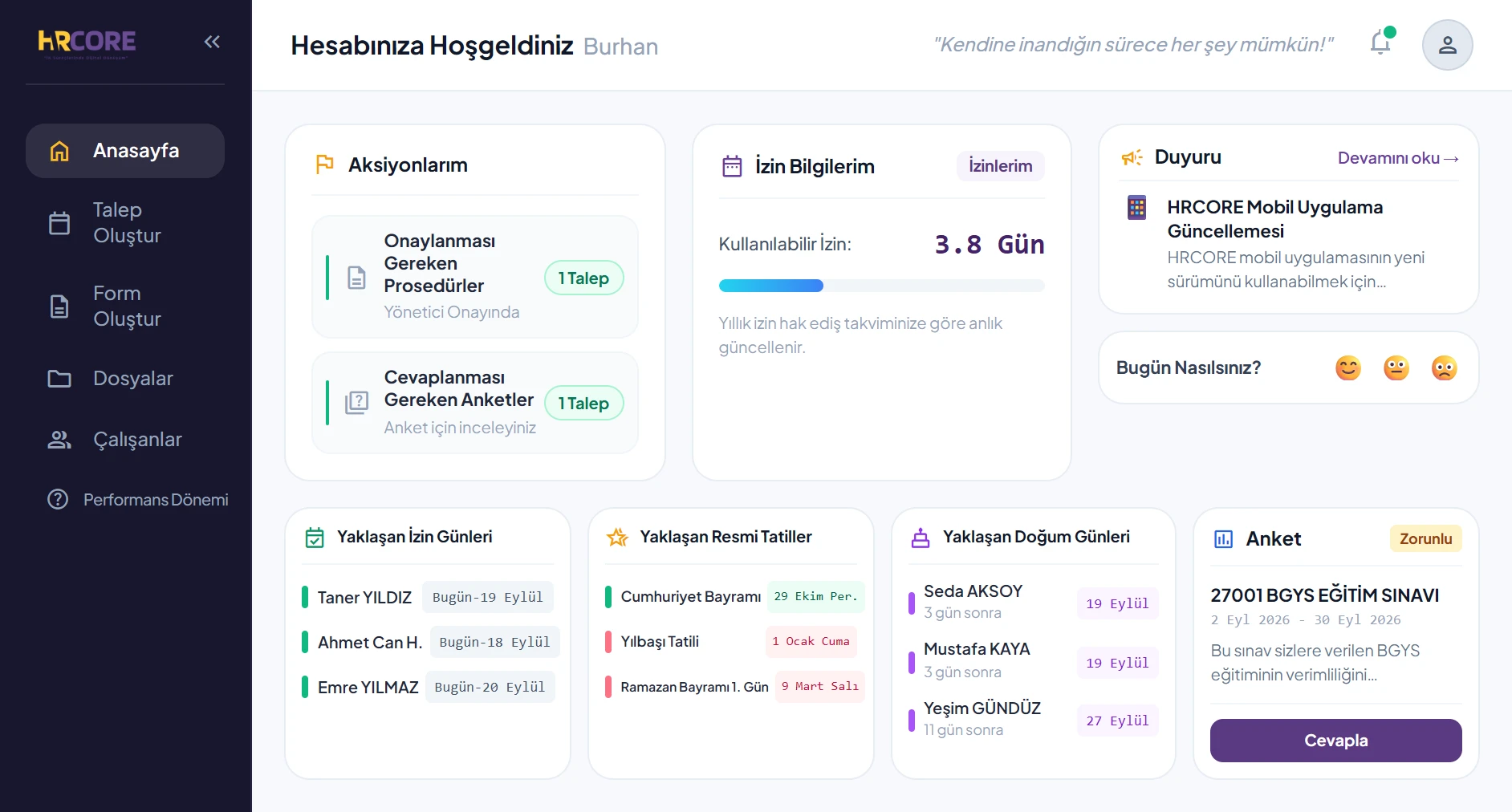The width and height of the screenshot is (1512, 812).
Task: Collapse the sidebar with double chevron
Action: pyautogui.click(x=212, y=42)
